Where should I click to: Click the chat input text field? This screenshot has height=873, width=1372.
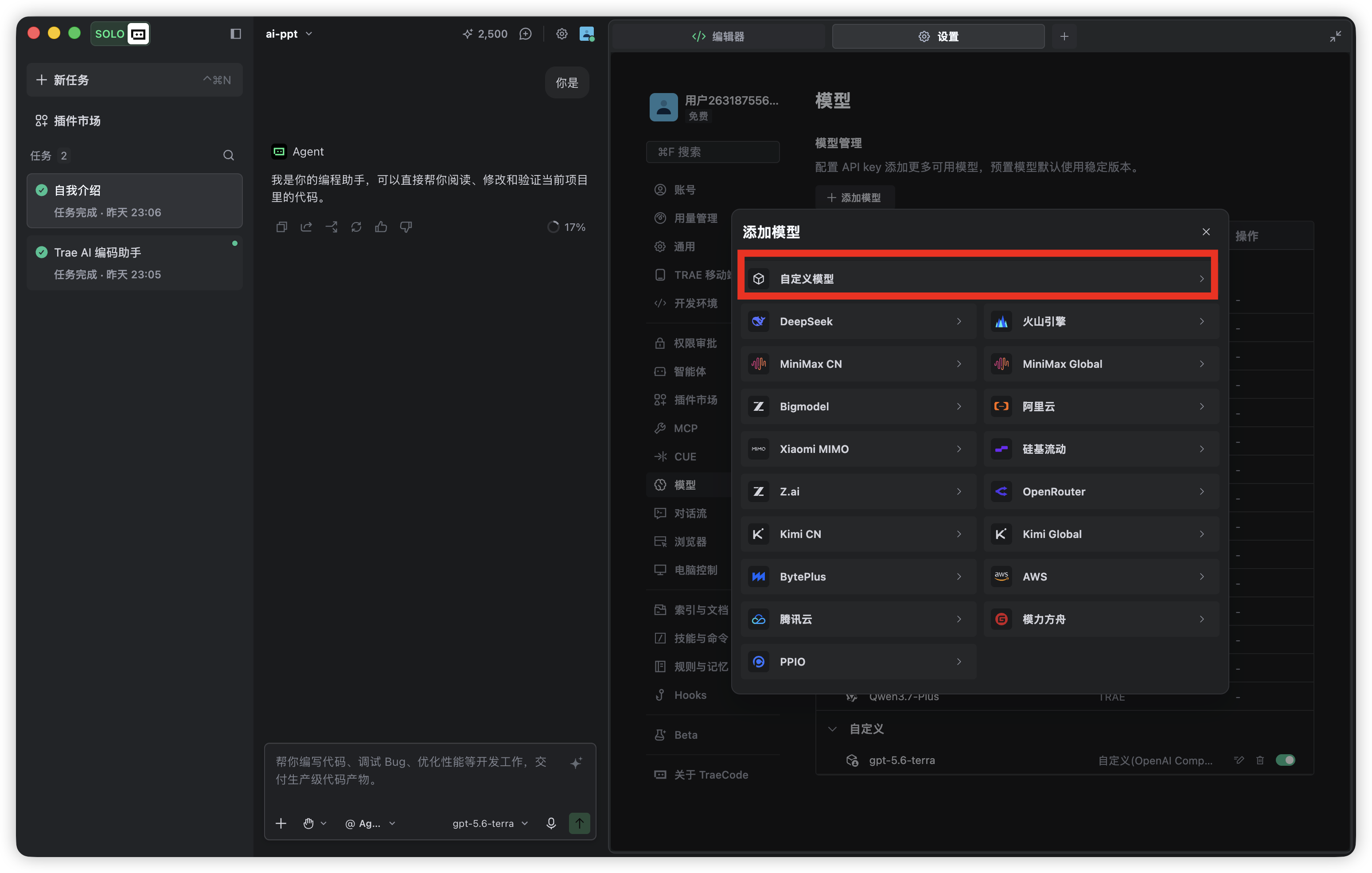click(411, 770)
